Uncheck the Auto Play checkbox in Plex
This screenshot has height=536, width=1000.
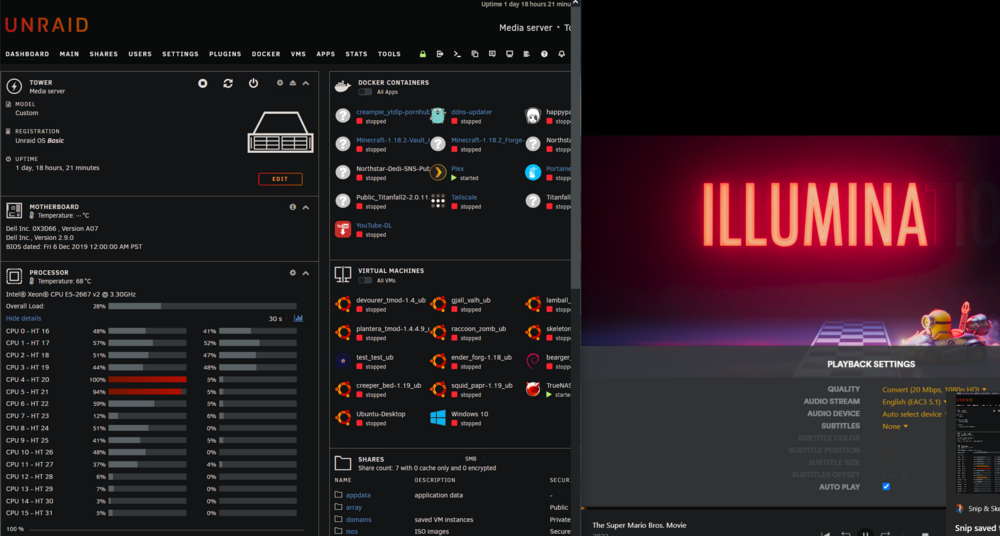click(886, 487)
